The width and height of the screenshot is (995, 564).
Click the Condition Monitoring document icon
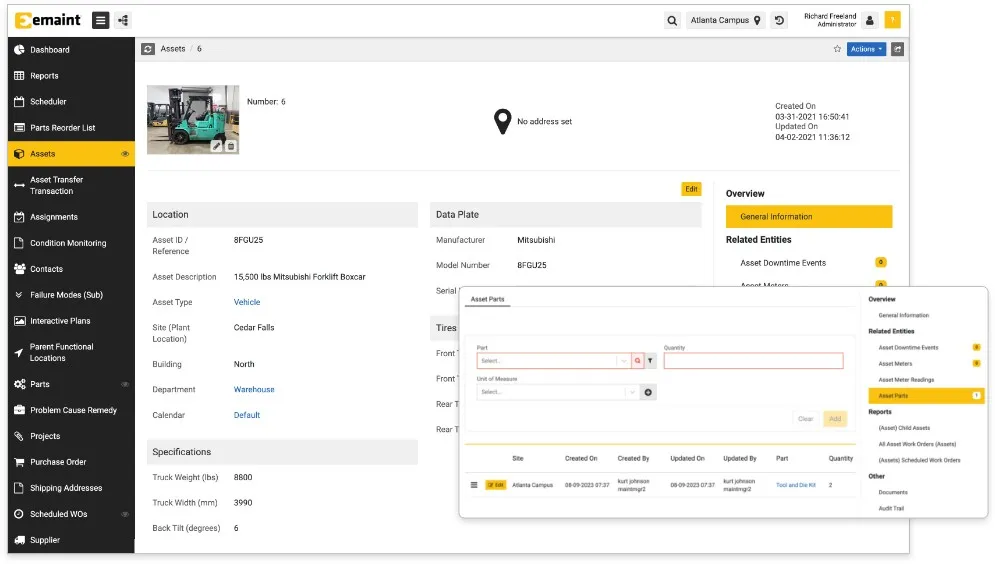(x=19, y=243)
